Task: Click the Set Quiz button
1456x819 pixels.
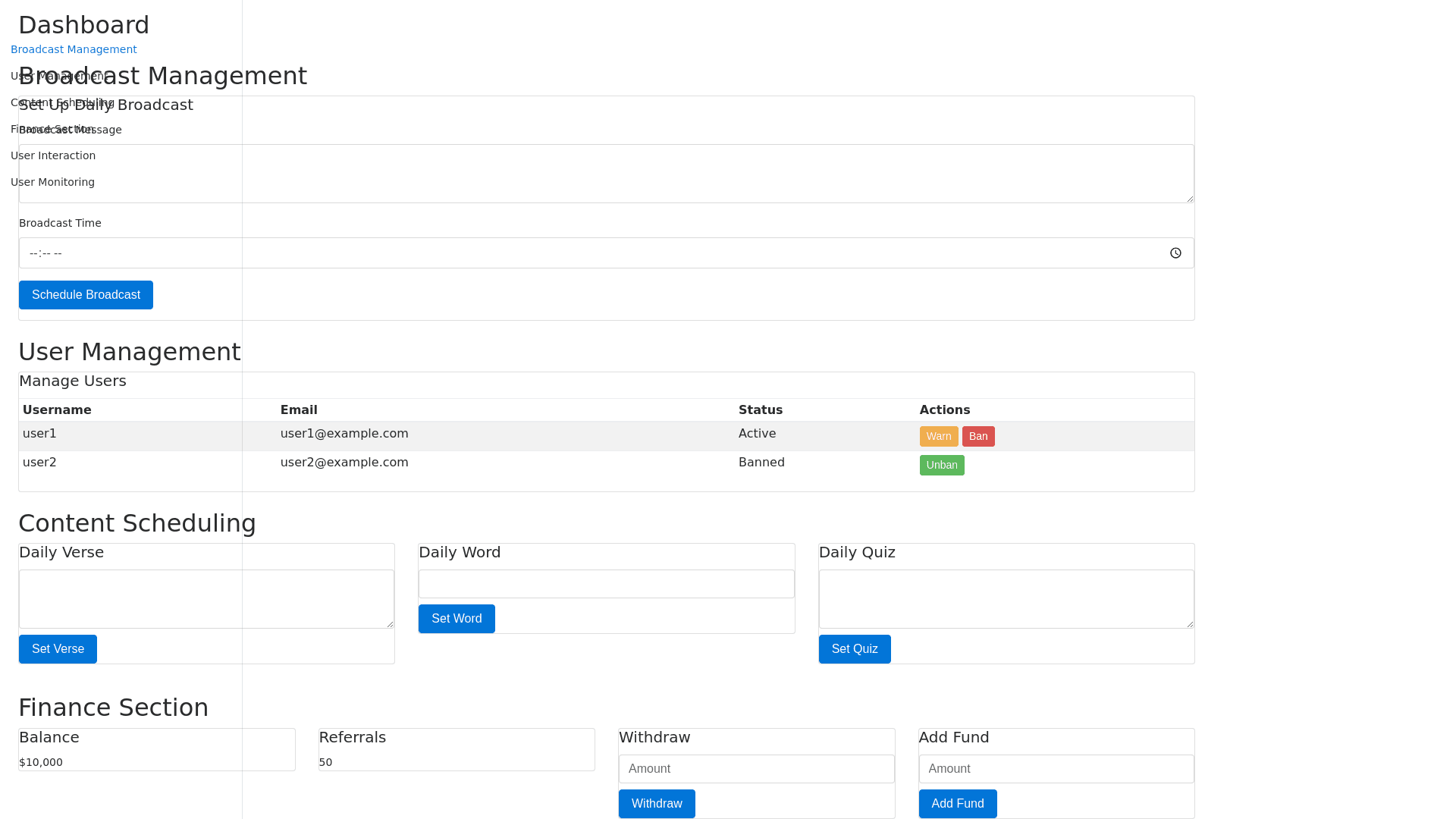Action: 854,649
